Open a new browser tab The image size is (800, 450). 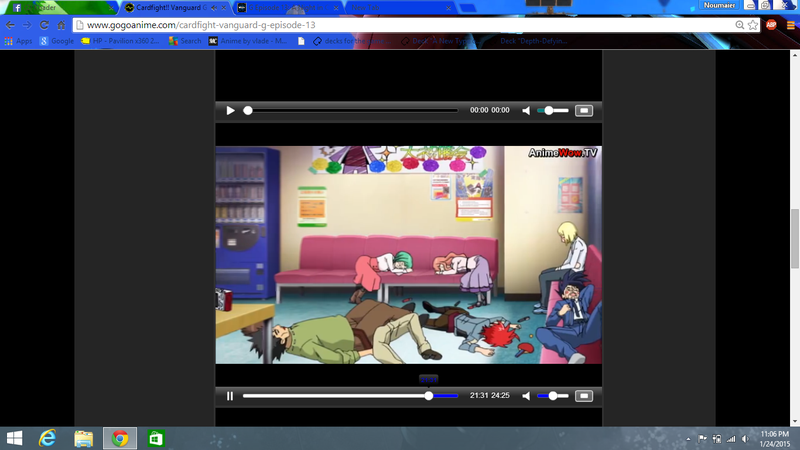coord(468,8)
